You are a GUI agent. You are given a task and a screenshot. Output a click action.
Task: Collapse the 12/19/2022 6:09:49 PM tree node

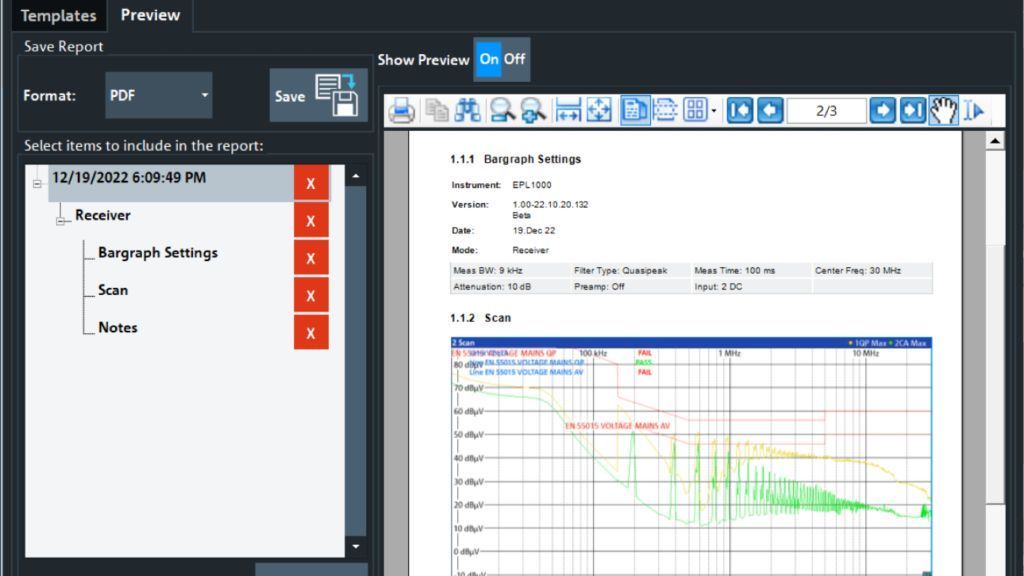[x=37, y=184]
